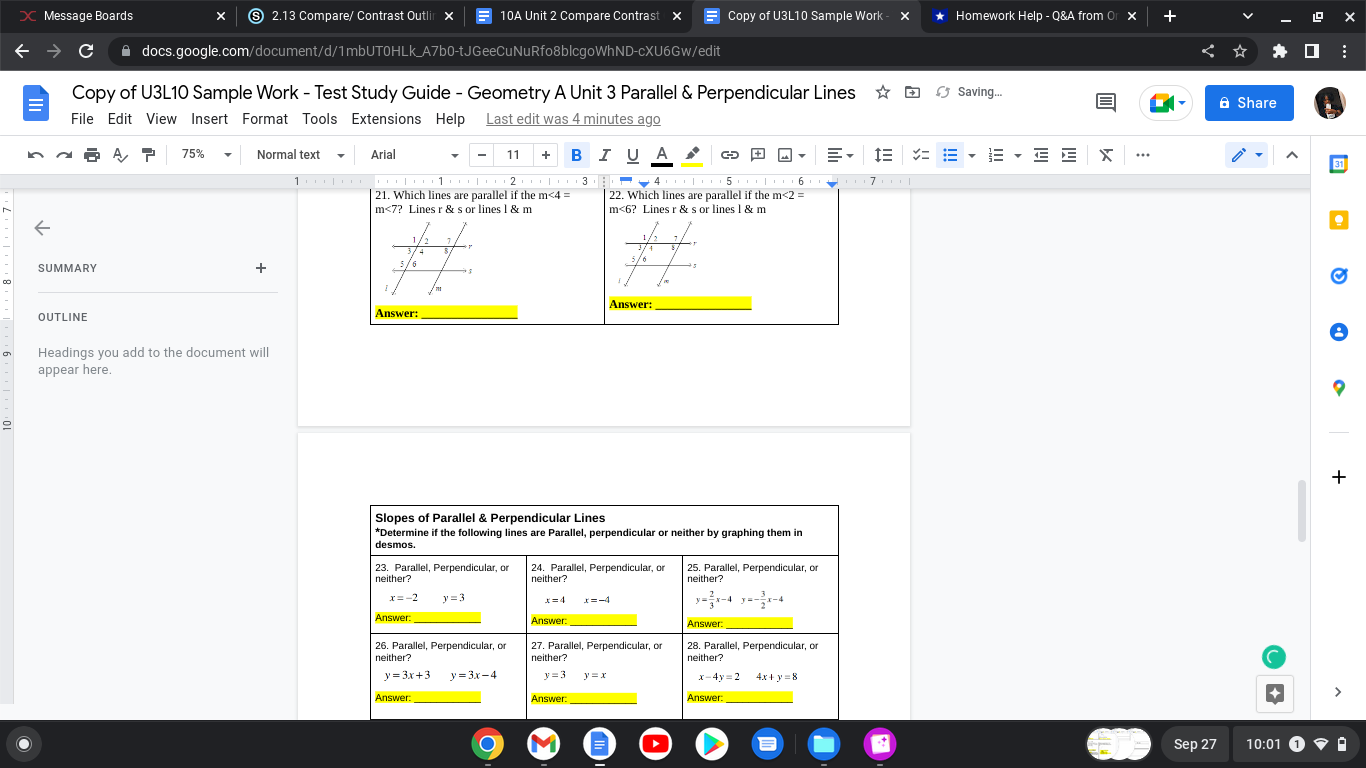This screenshot has width=1366, height=768.
Task: Open the Calendar side panel
Action: coord(1338,163)
